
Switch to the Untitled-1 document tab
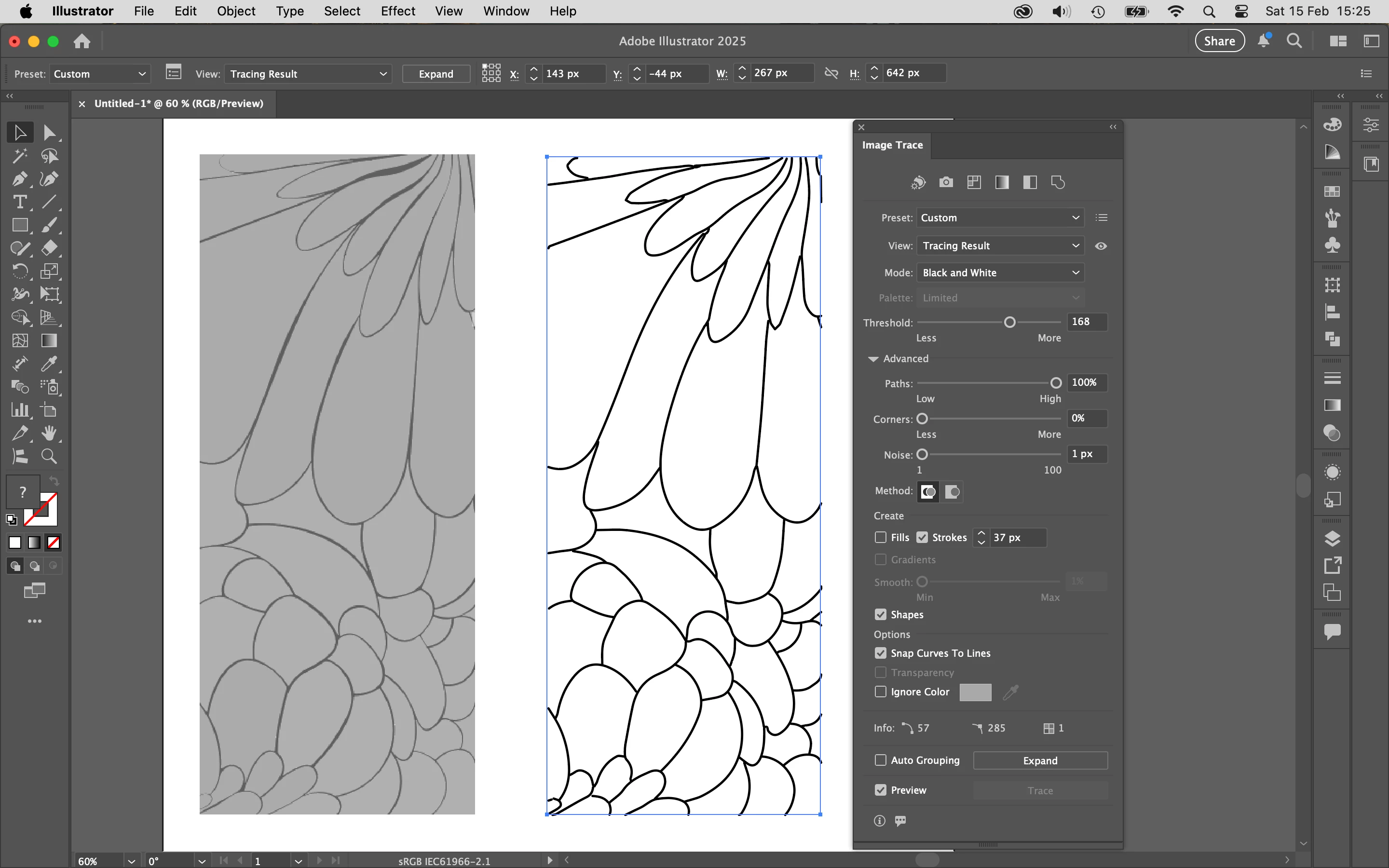178,103
